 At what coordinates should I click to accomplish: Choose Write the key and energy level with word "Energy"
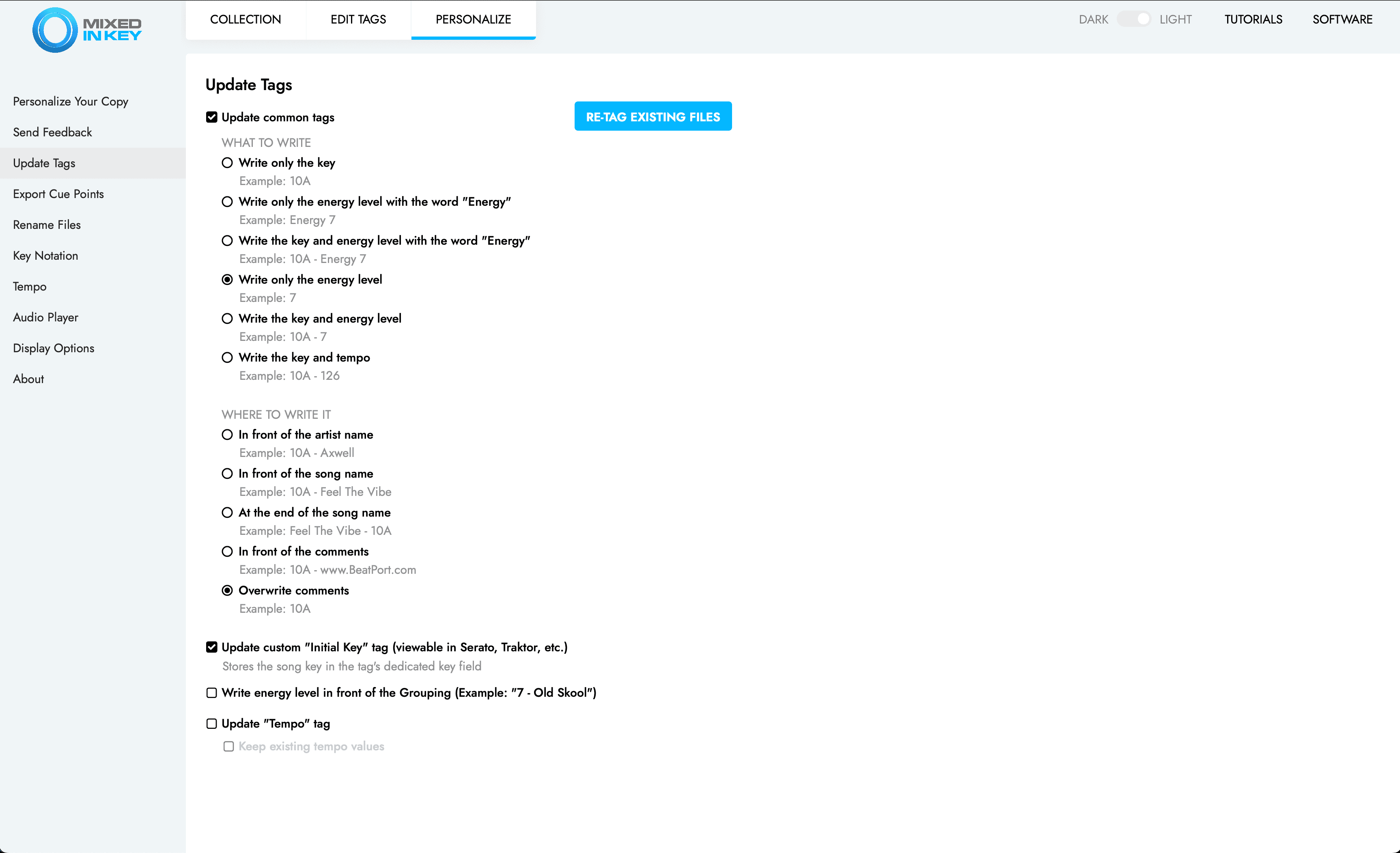227,240
